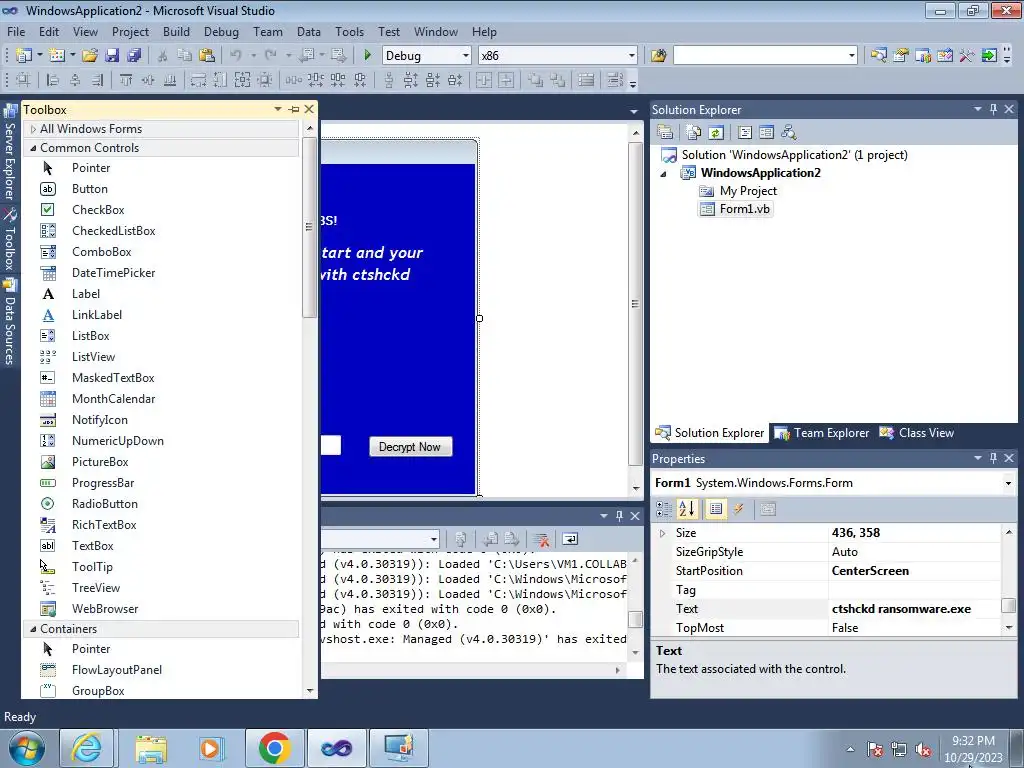
Task: Click the Start Debugging green play icon
Action: pos(367,56)
